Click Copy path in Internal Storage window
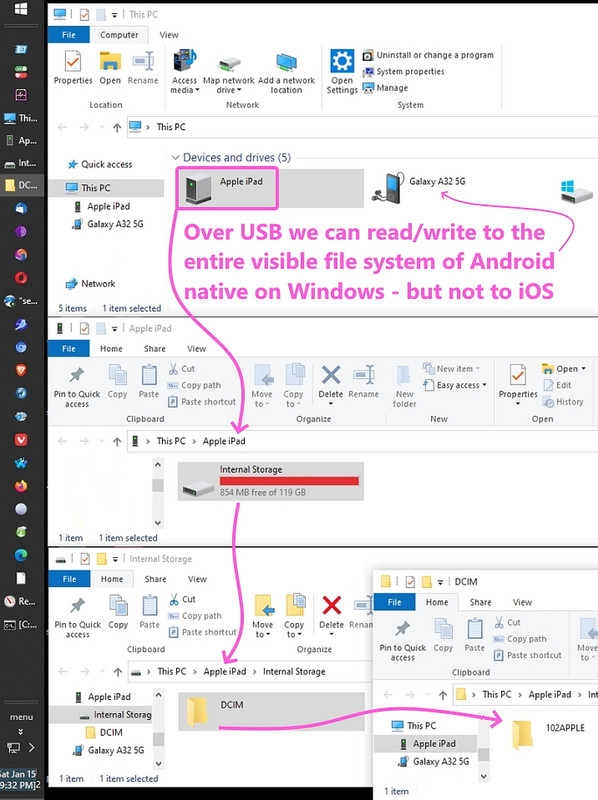598x800 pixels. click(195, 616)
